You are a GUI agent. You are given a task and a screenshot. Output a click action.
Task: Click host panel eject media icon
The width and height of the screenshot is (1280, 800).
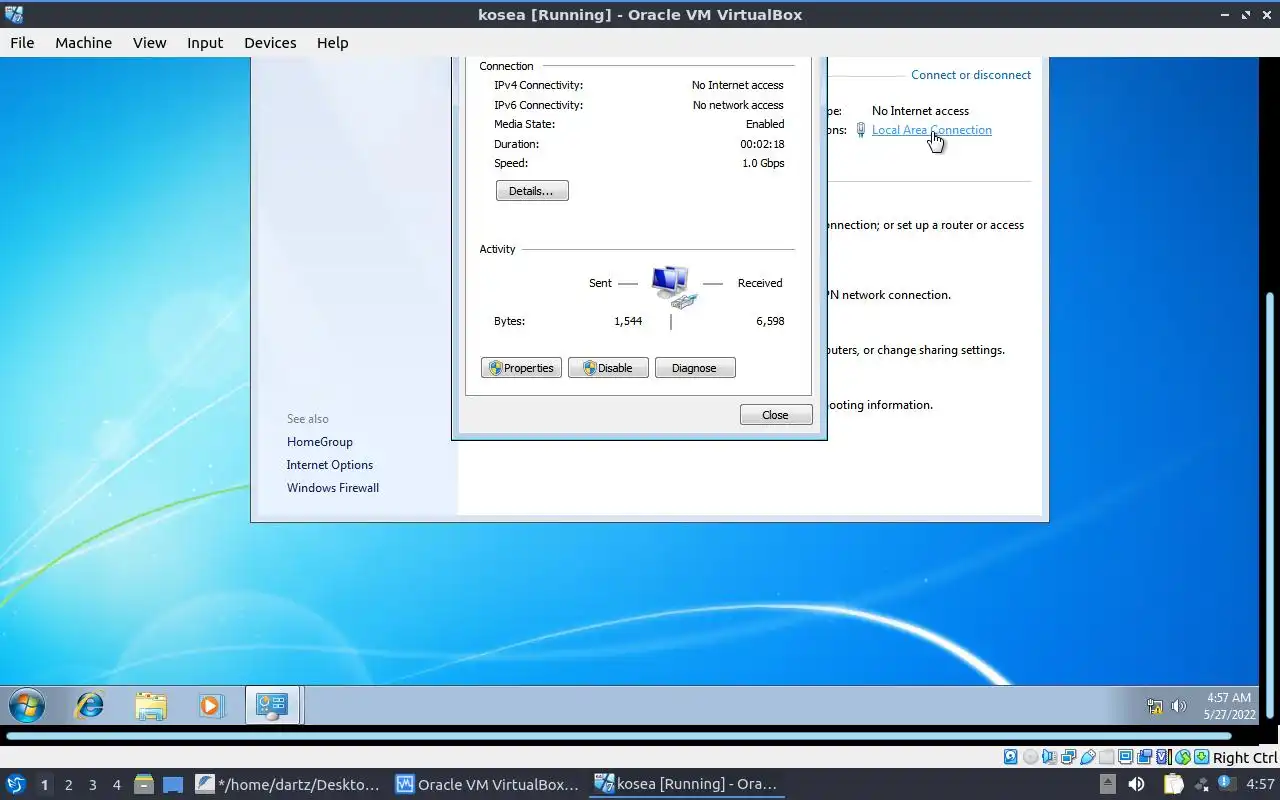pyautogui.click(x=1108, y=784)
